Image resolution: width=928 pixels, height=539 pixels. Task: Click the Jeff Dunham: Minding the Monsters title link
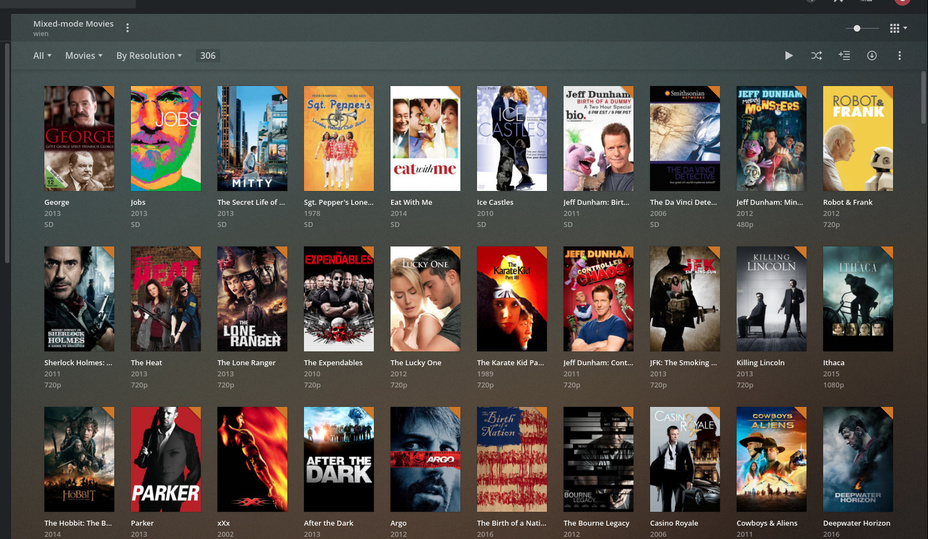(x=769, y=202)
